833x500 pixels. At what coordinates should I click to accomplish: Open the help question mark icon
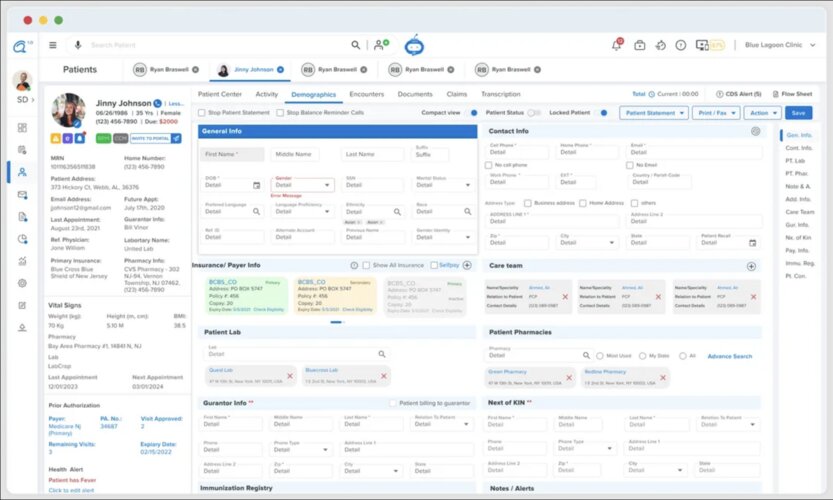coord(680,45)
